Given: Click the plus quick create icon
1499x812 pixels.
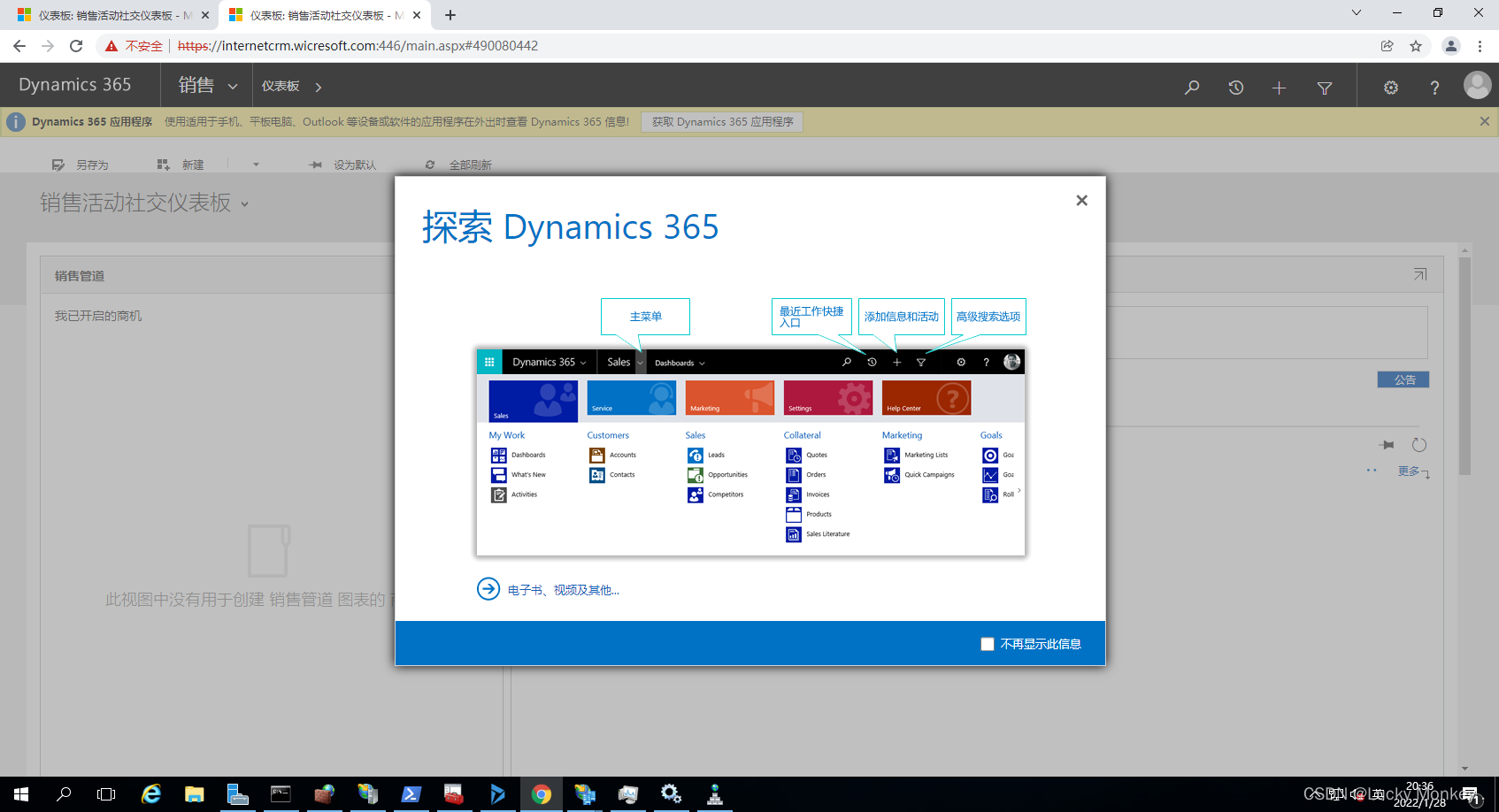Looking at the screenshot, I should pyautogui.click(x=1279, y=87).
